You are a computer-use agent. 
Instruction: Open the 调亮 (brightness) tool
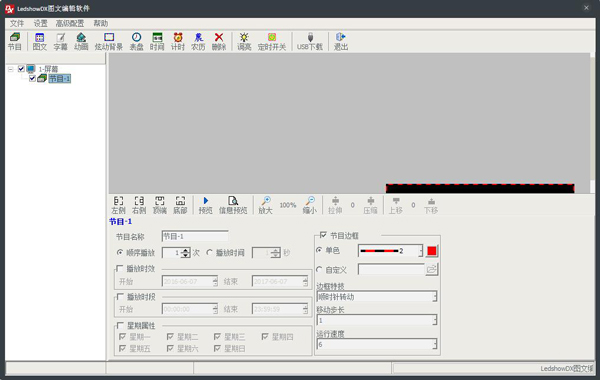244,41
